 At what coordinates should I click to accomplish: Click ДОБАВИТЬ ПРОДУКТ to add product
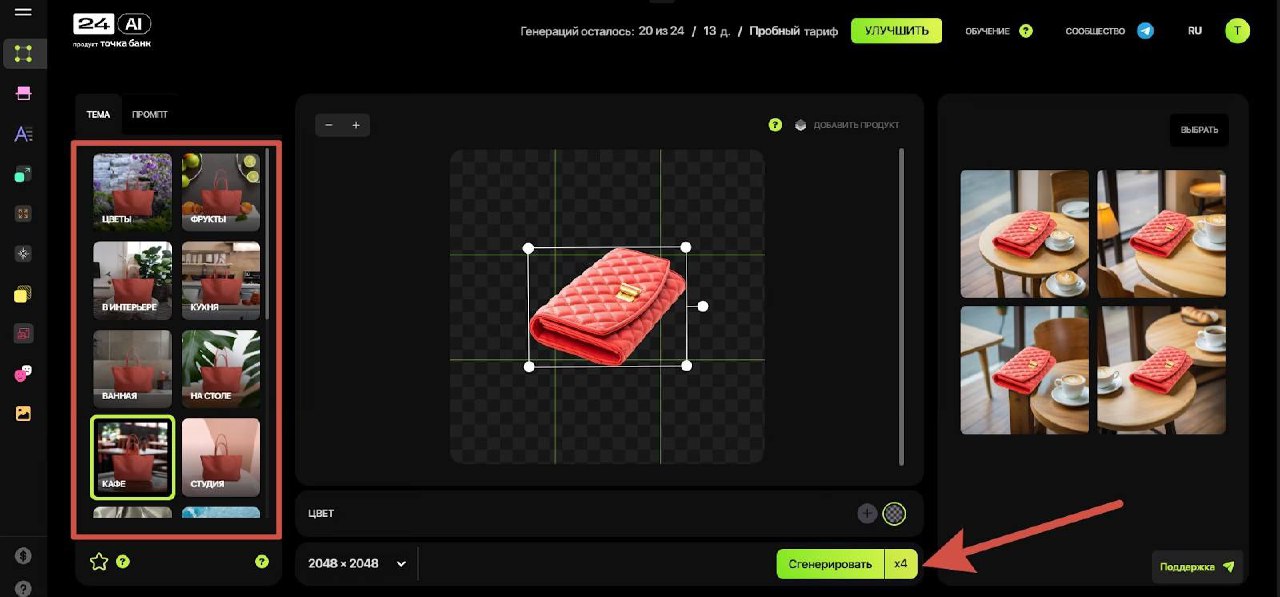coord(848,125)
